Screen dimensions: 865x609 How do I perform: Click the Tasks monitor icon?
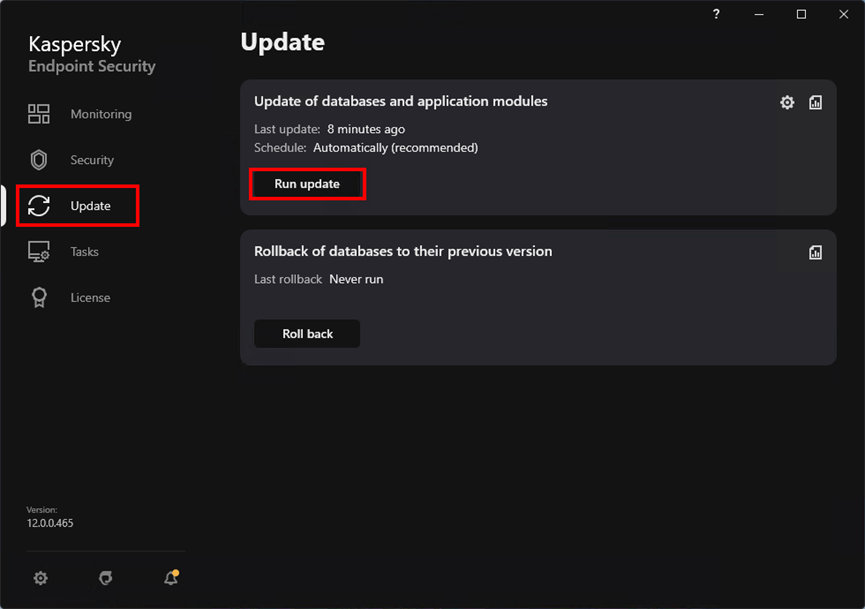(39, 252)
